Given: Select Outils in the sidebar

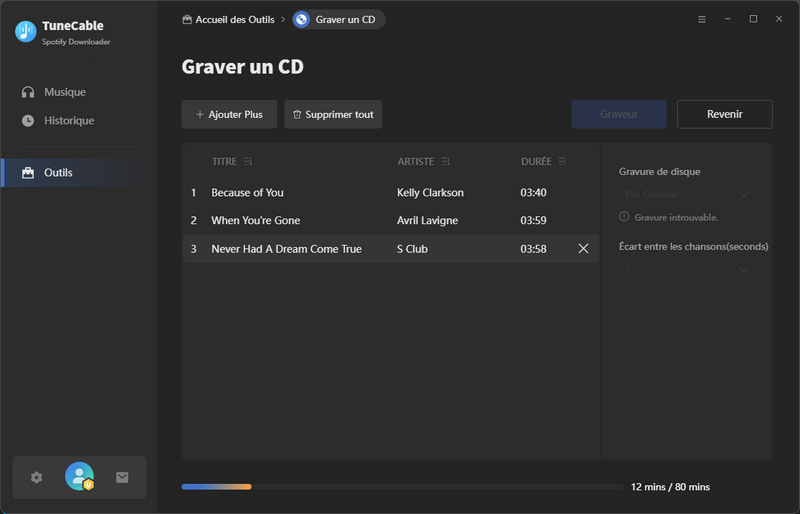Looking at the screenshot, I should (x=58, y=173).
